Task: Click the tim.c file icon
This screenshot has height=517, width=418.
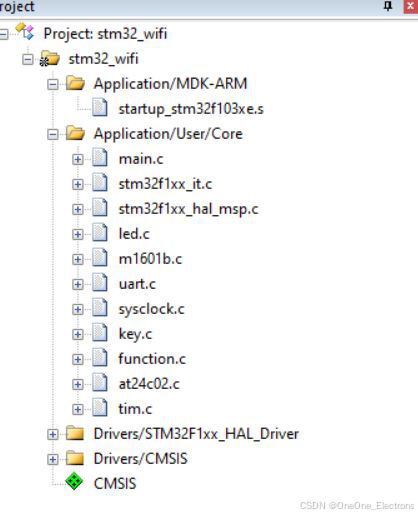Action: pos(100,408)
